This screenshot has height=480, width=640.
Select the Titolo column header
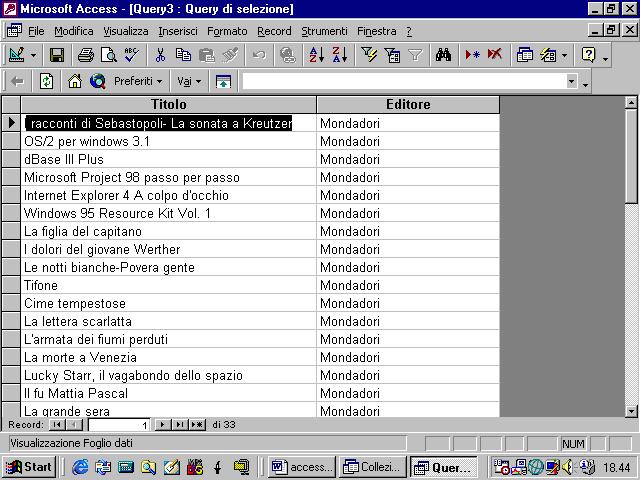pyautogui.click(x=169, y=104)
